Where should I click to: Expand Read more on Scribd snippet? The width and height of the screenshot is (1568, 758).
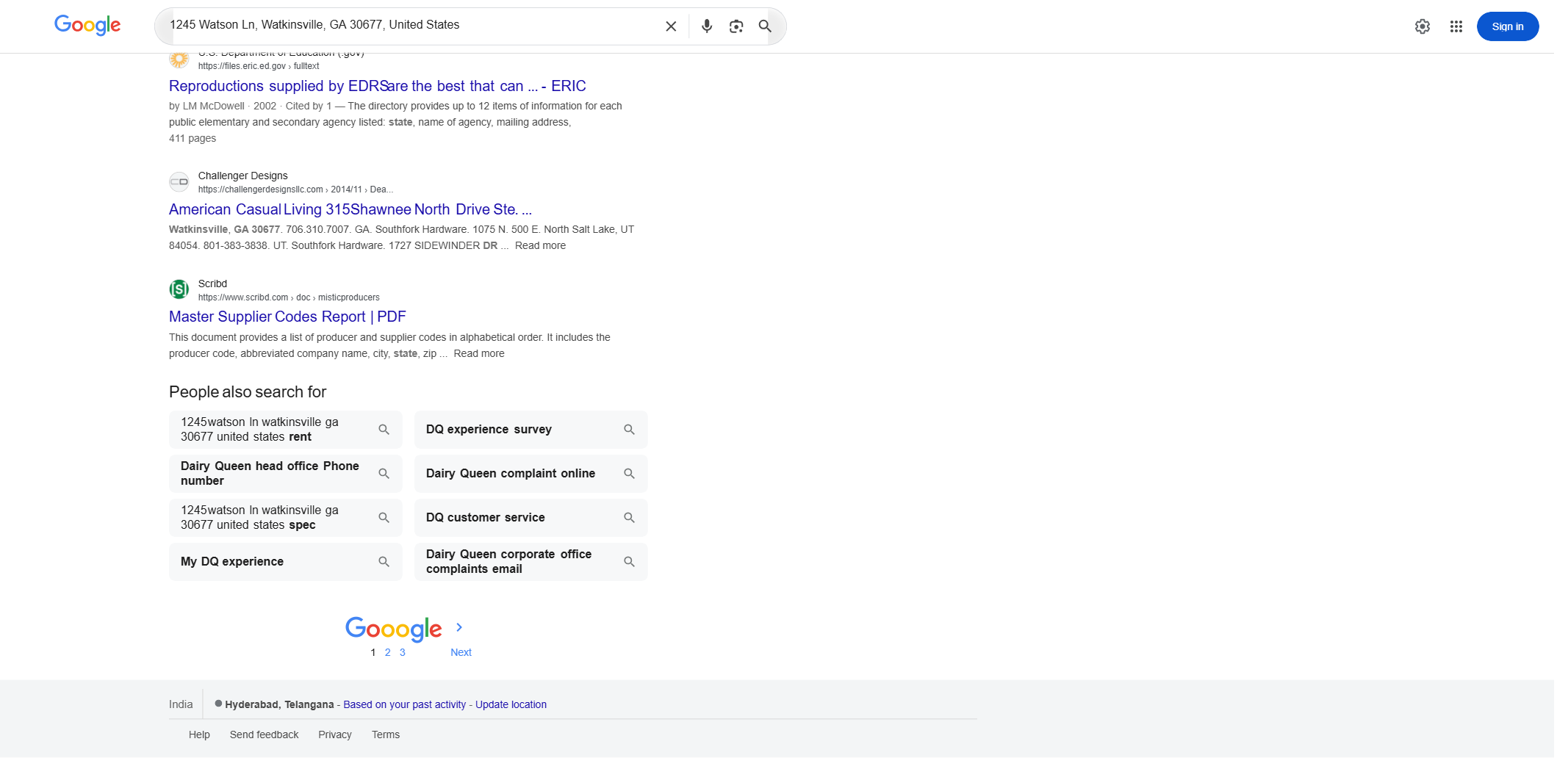(479, 353)
